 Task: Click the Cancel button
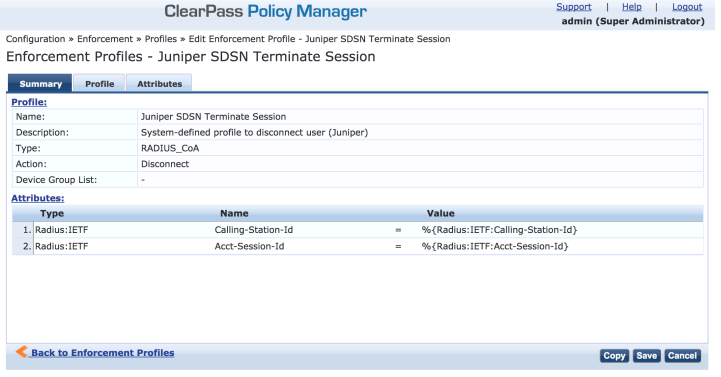click(x=682, y=355)
